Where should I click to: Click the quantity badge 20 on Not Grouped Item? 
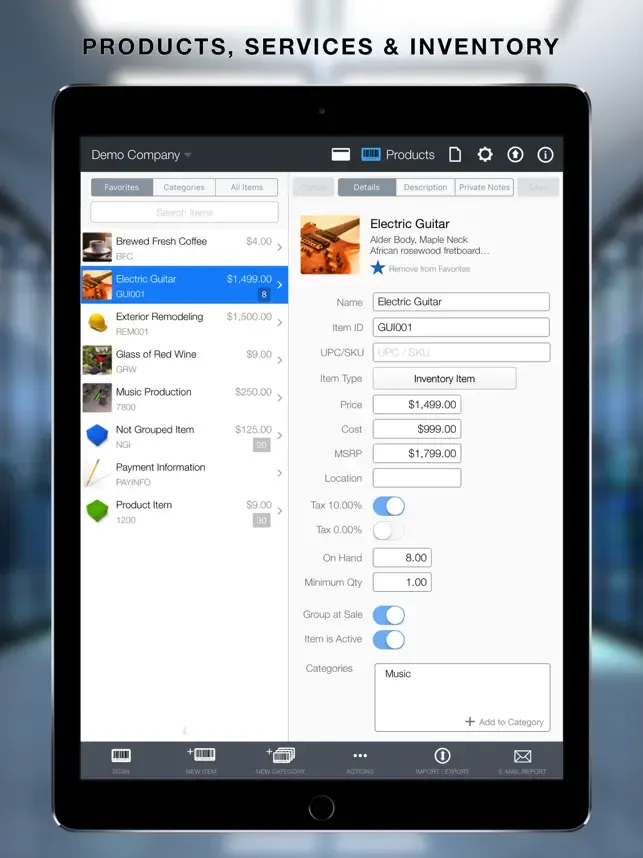tap(262, 445)
